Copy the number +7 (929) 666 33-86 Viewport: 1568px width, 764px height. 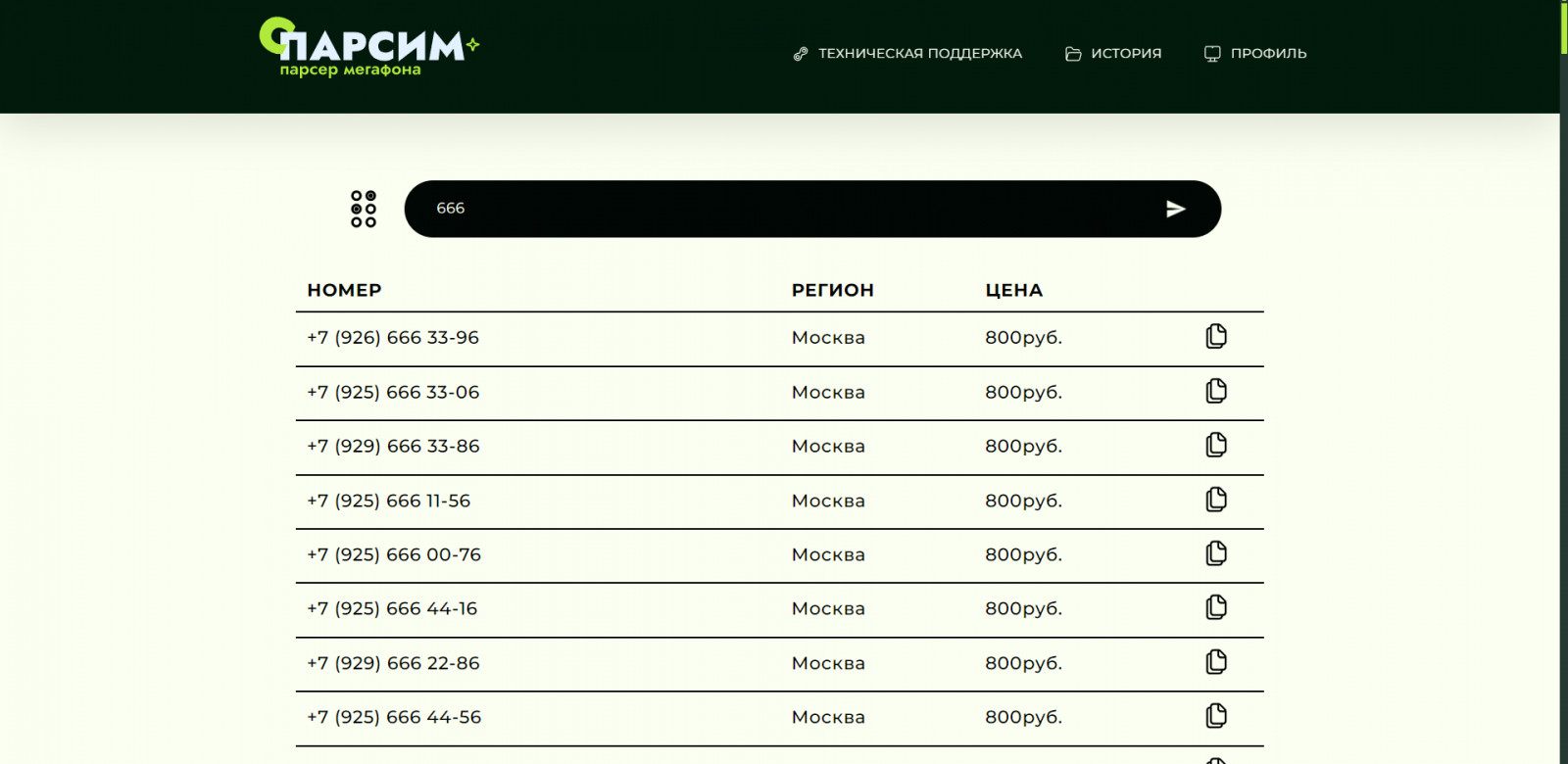click(x=1215, y=446)
